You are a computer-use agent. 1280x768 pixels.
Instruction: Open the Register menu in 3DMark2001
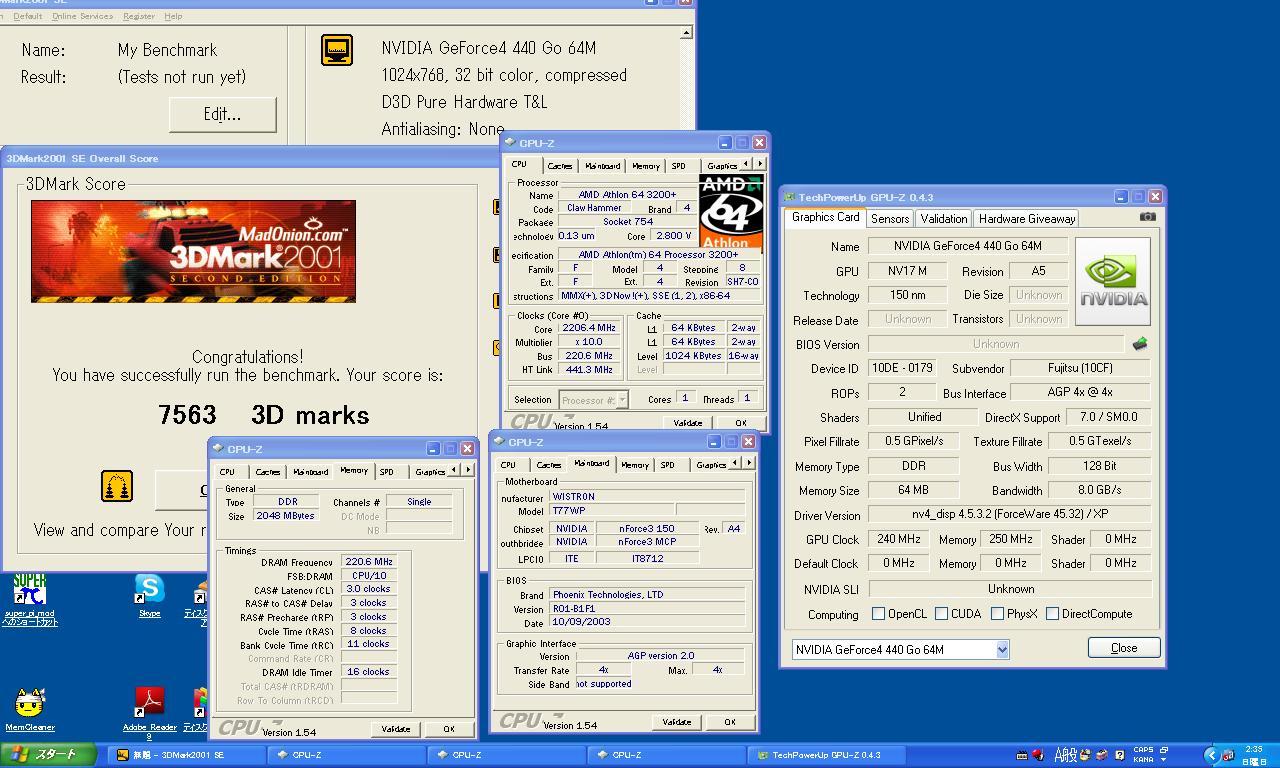coord(138,16)
